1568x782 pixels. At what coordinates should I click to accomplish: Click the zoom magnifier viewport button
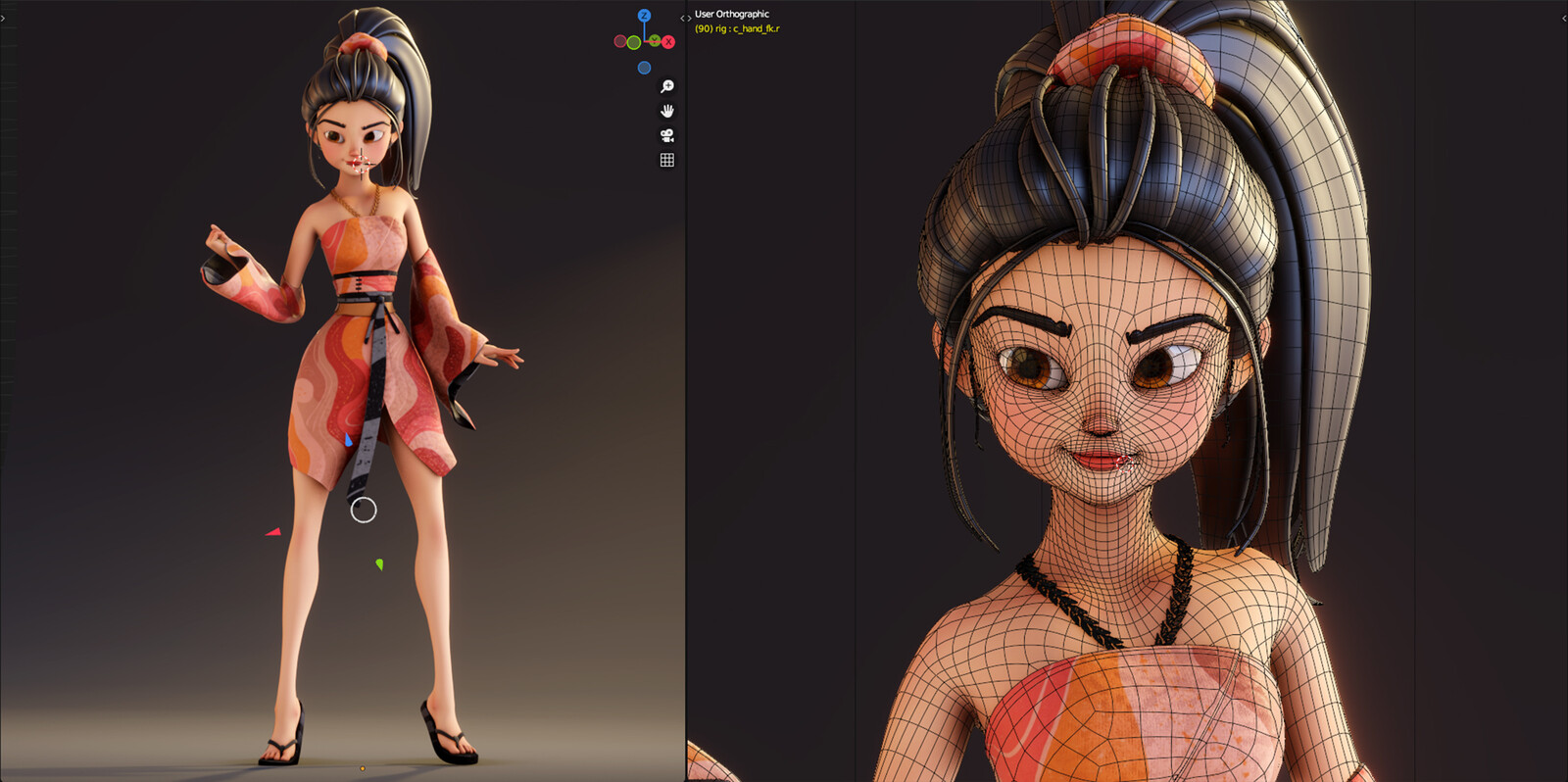pos(667,86)
